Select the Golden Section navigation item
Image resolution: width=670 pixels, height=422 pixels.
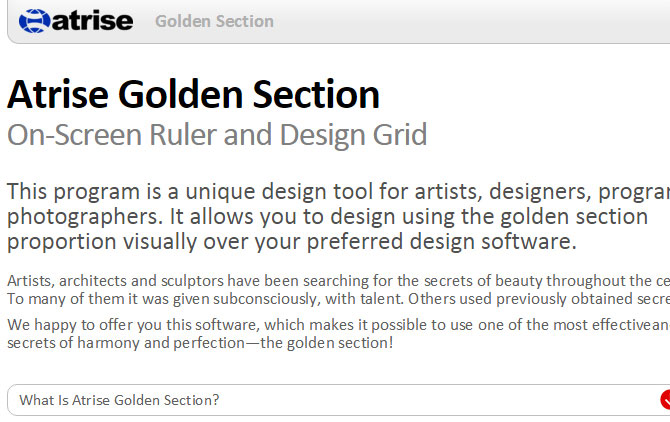pos(215,21)
